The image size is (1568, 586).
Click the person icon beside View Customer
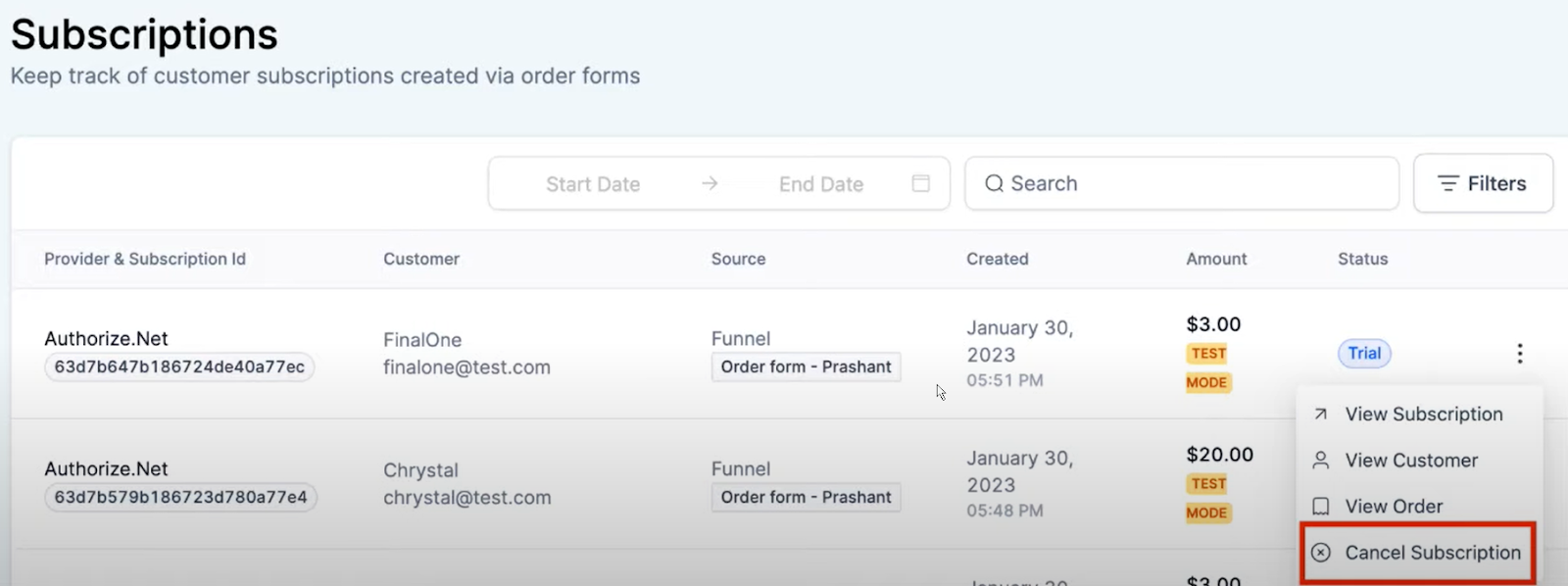point(1321,461)
